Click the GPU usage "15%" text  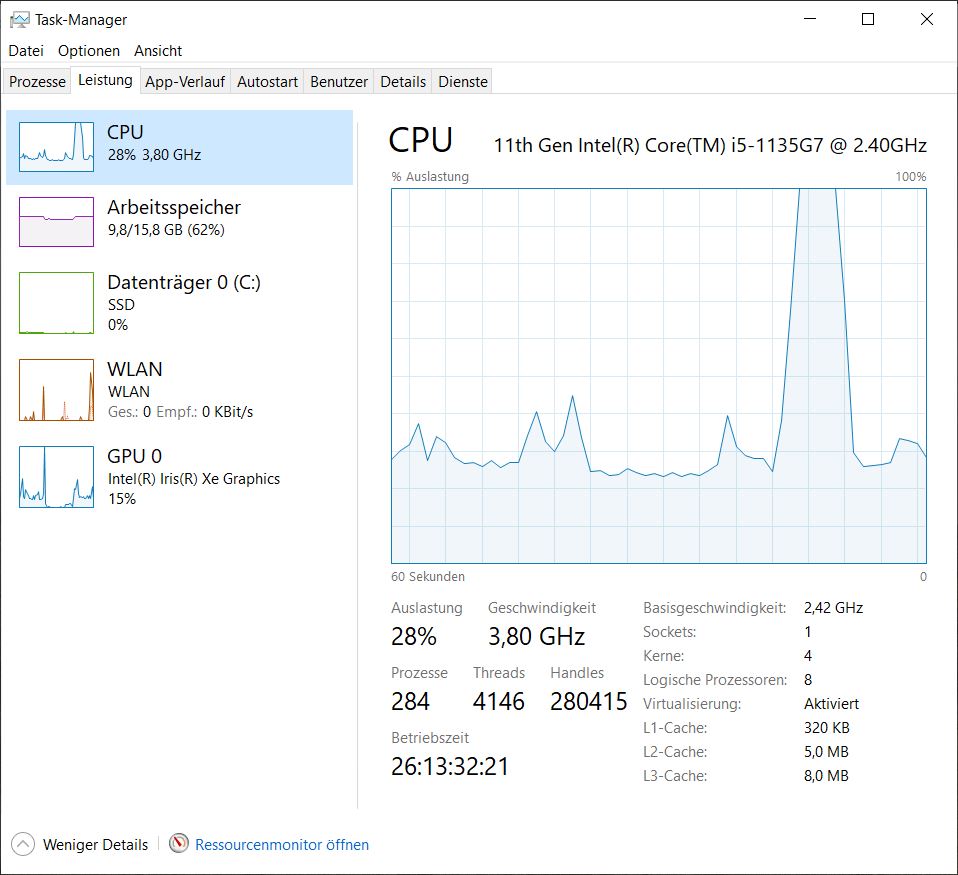122,499
